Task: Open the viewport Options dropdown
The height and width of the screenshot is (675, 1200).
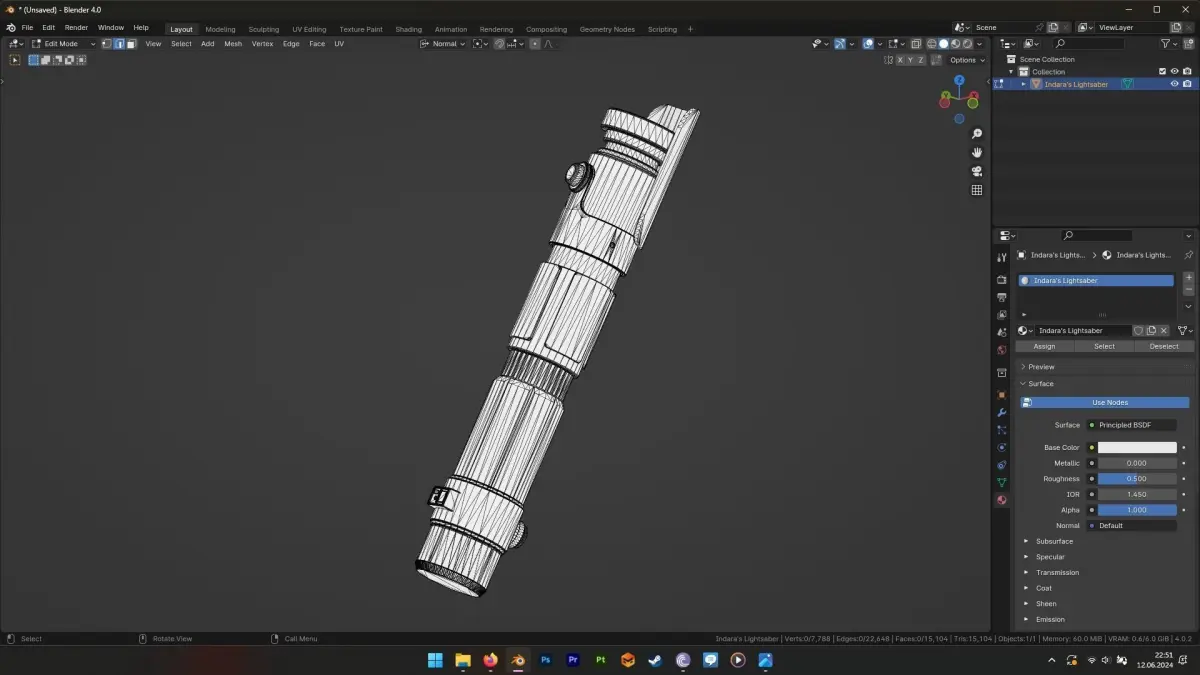Action: tap(967, 60)
